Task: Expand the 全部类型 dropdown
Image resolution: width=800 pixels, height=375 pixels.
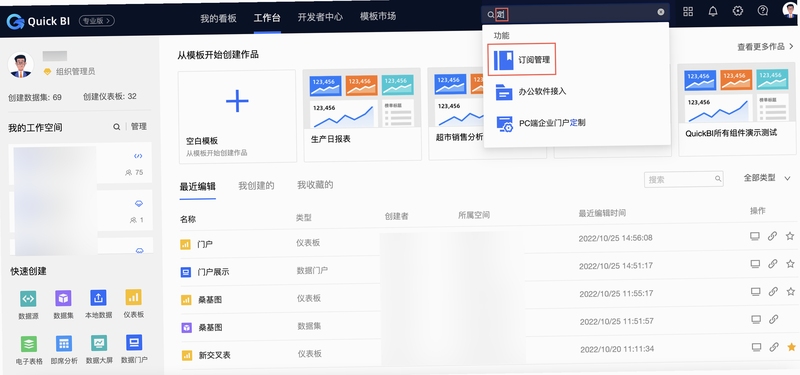Action: click(x=766, y=178)
